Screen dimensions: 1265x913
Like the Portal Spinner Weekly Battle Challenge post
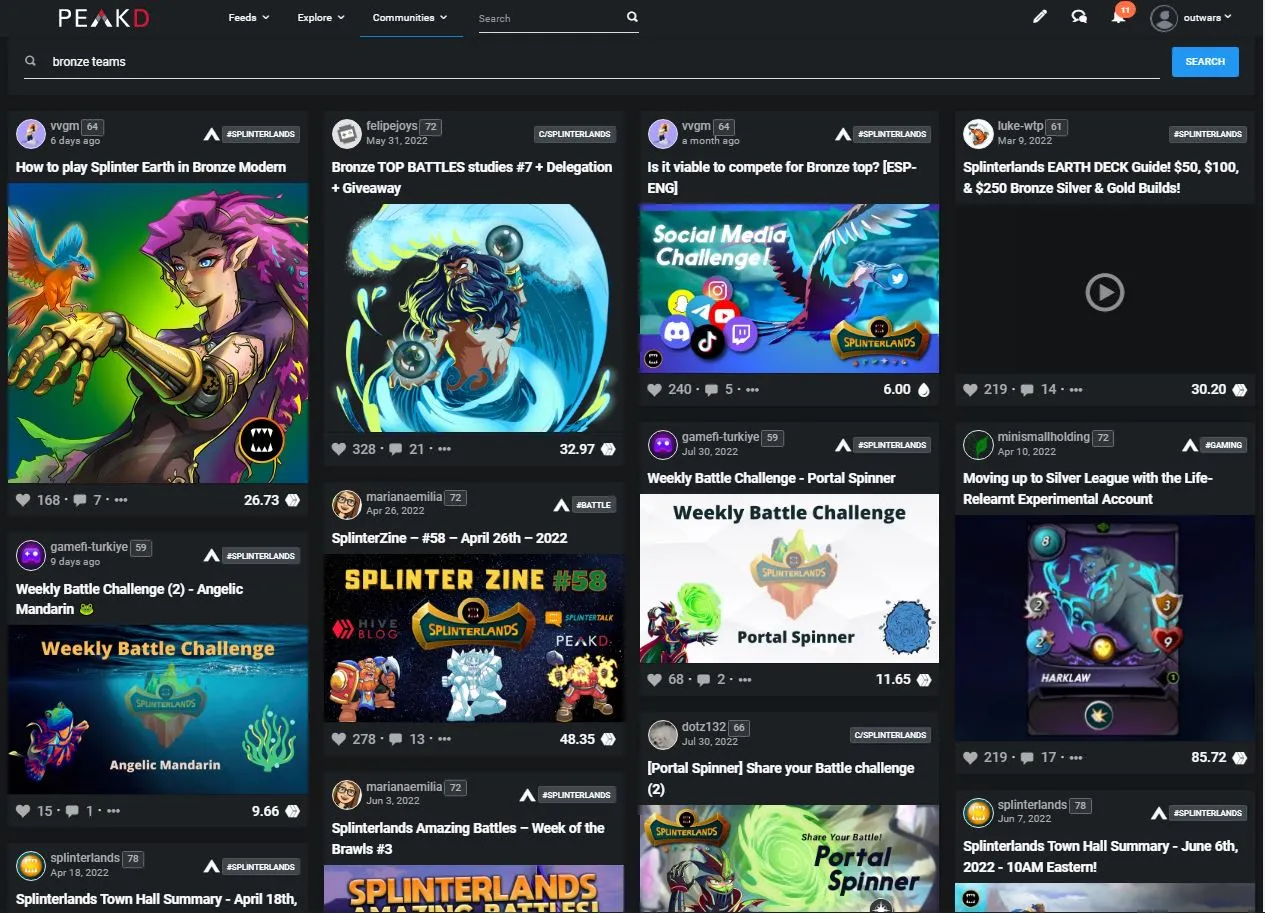click(x=656, y=679)
